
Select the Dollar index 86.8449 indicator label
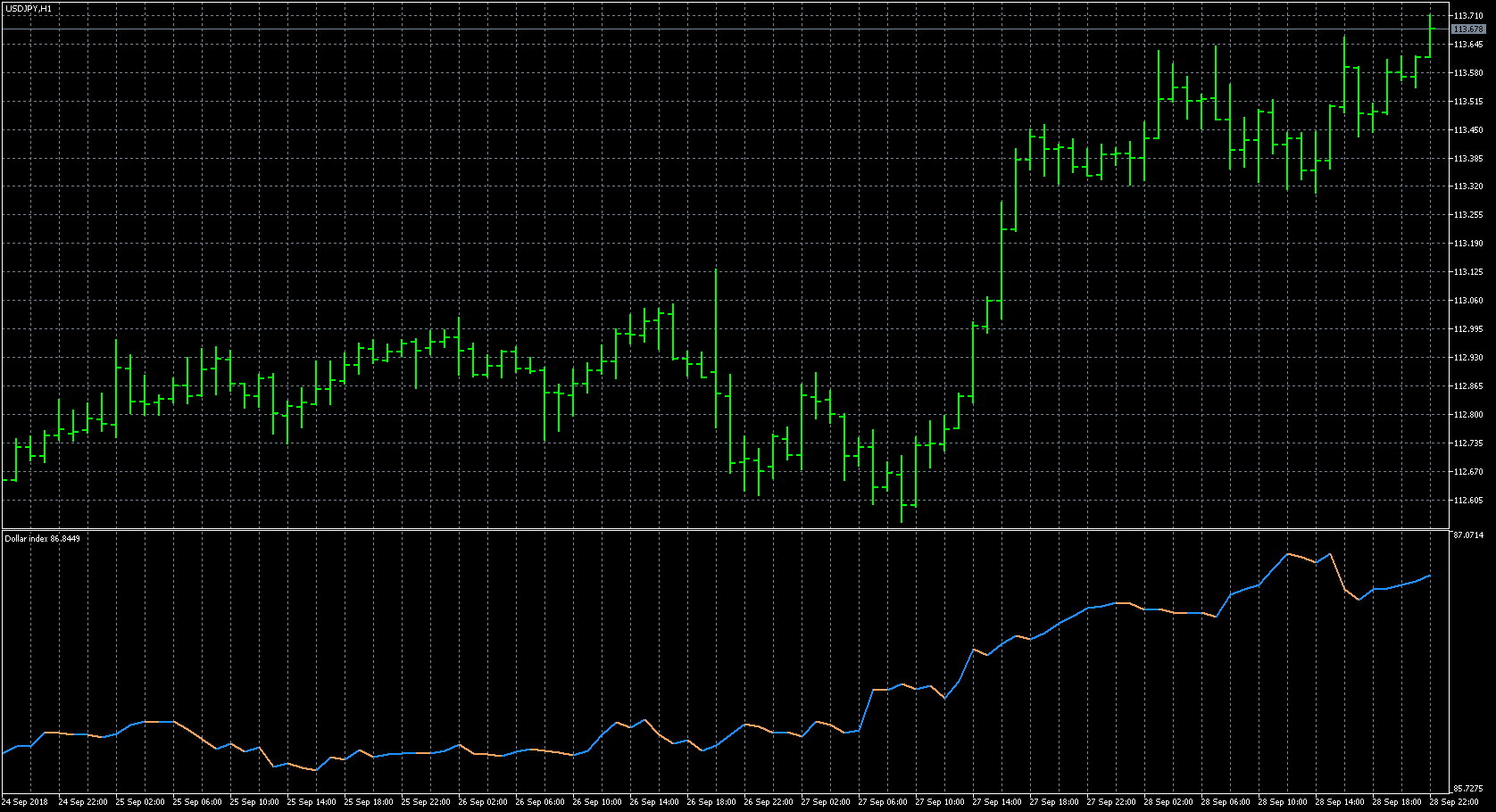point(42,538)
